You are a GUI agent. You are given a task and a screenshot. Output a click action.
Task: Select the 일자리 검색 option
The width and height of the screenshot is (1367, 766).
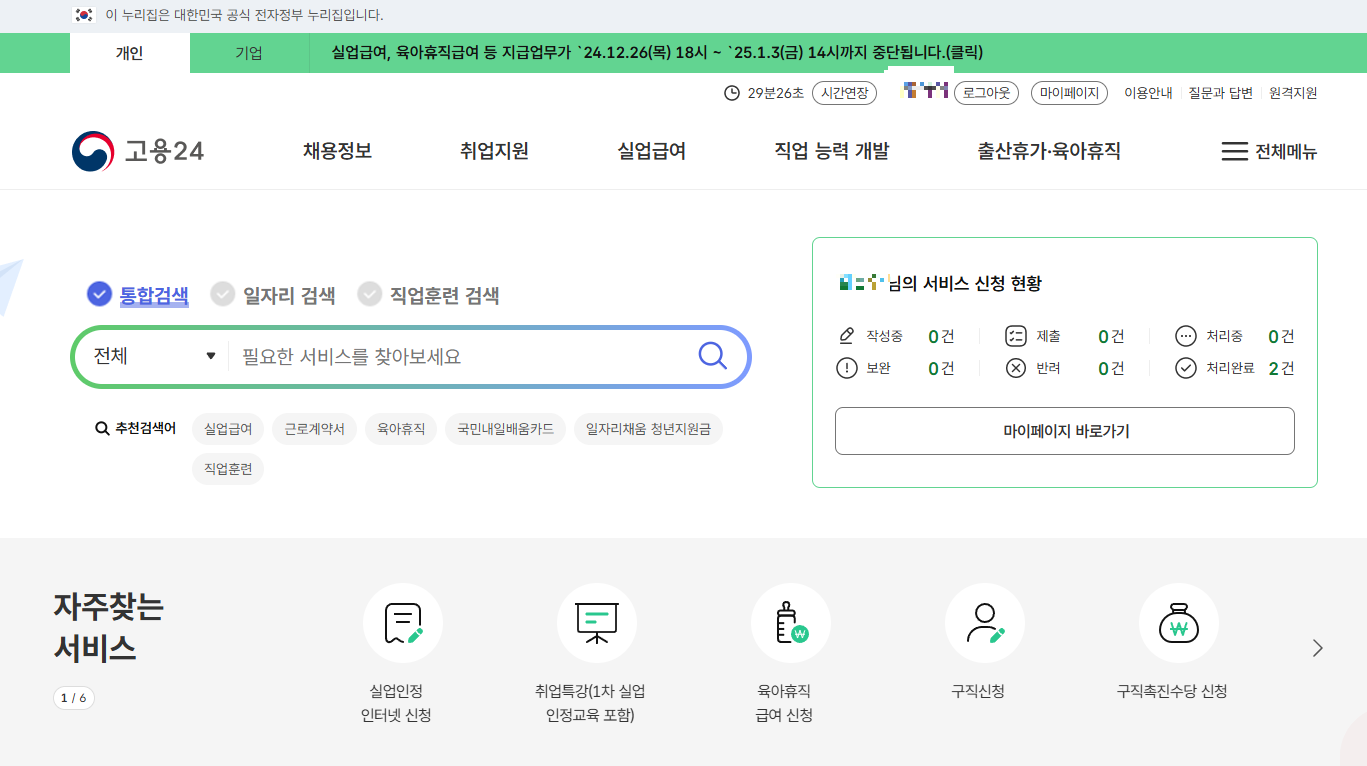point(273,295)
